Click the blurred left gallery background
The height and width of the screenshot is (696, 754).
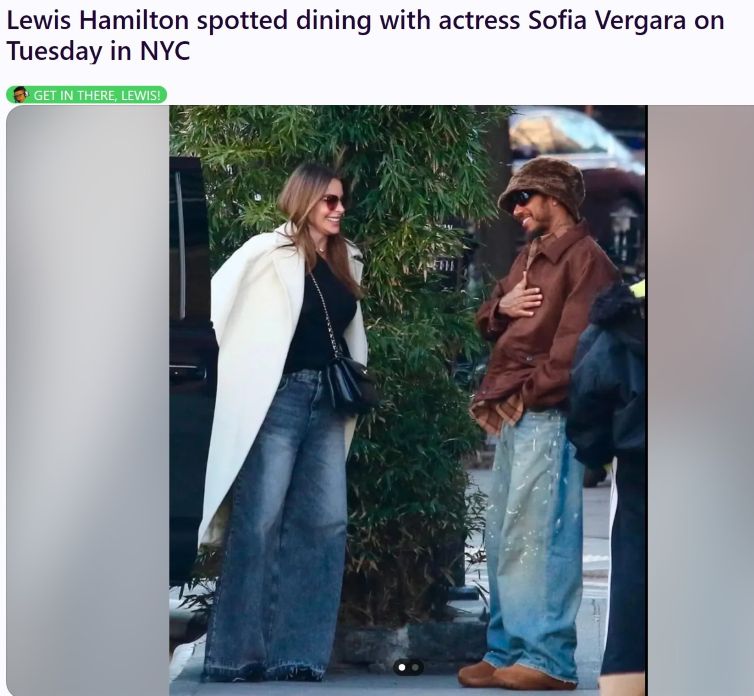88,400
